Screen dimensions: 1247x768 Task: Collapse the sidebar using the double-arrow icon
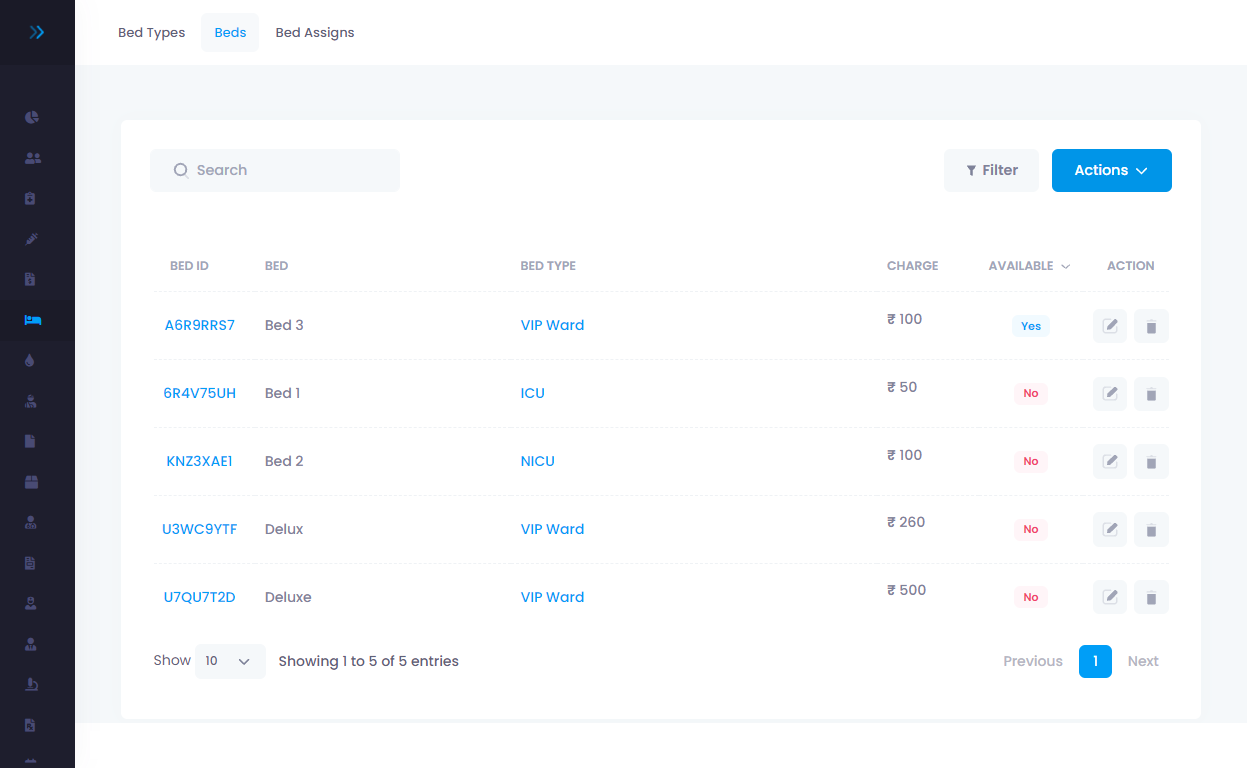(37, 31)
